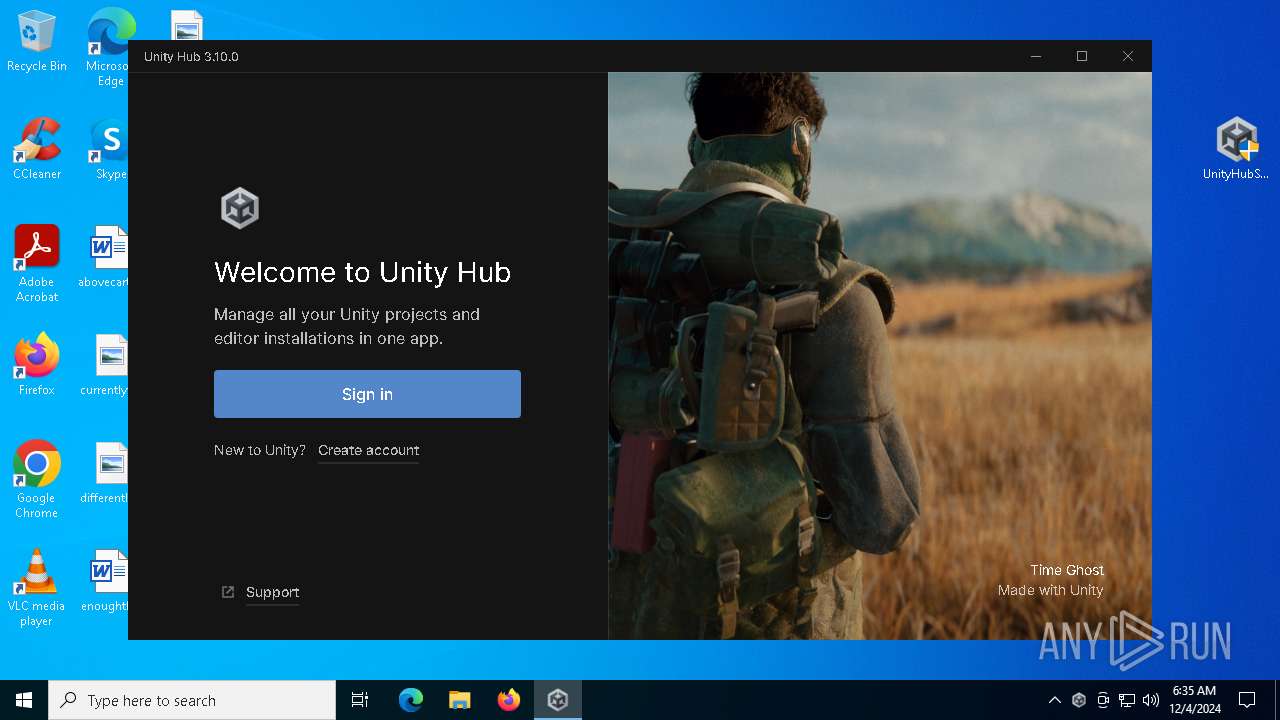Click the 'Type here to search' box
This screenshot has height=720, width=1280.
tap(192, 700)
